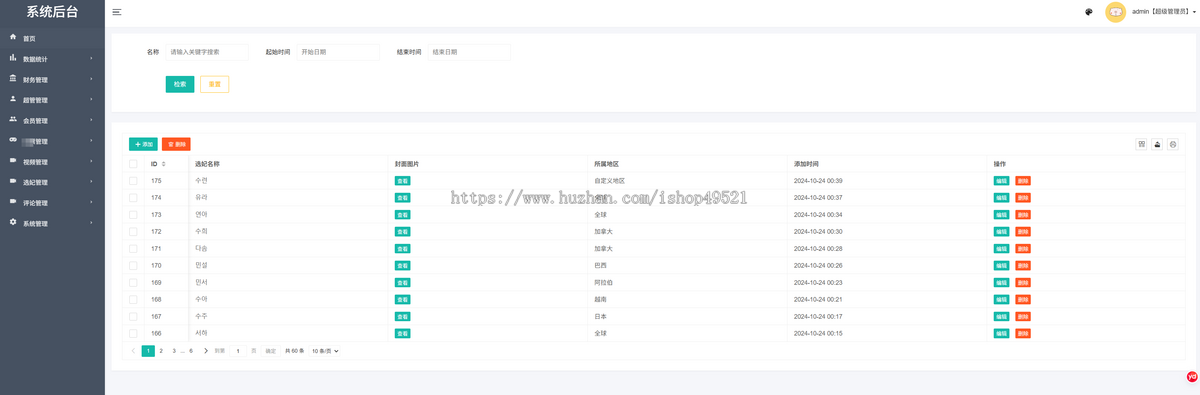Select the checkbox for row ID 171
Viewport: 1200px width, 395px height.
pos(133,248)
